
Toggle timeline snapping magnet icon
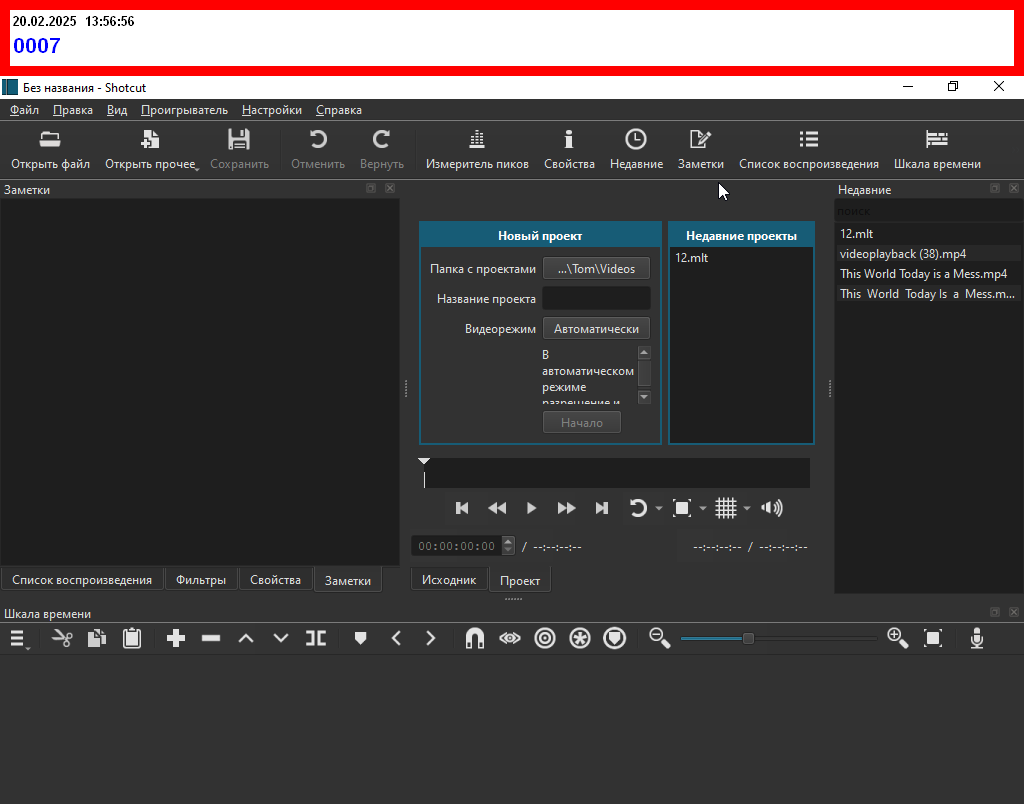(475, 638)
